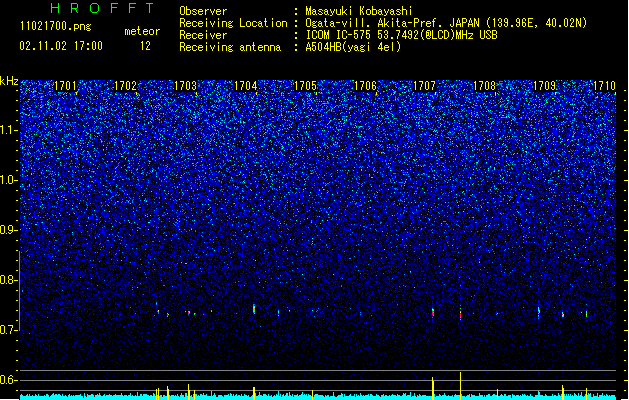
Task: Click the 1710 time marker
Action: (x=604, y=86)
